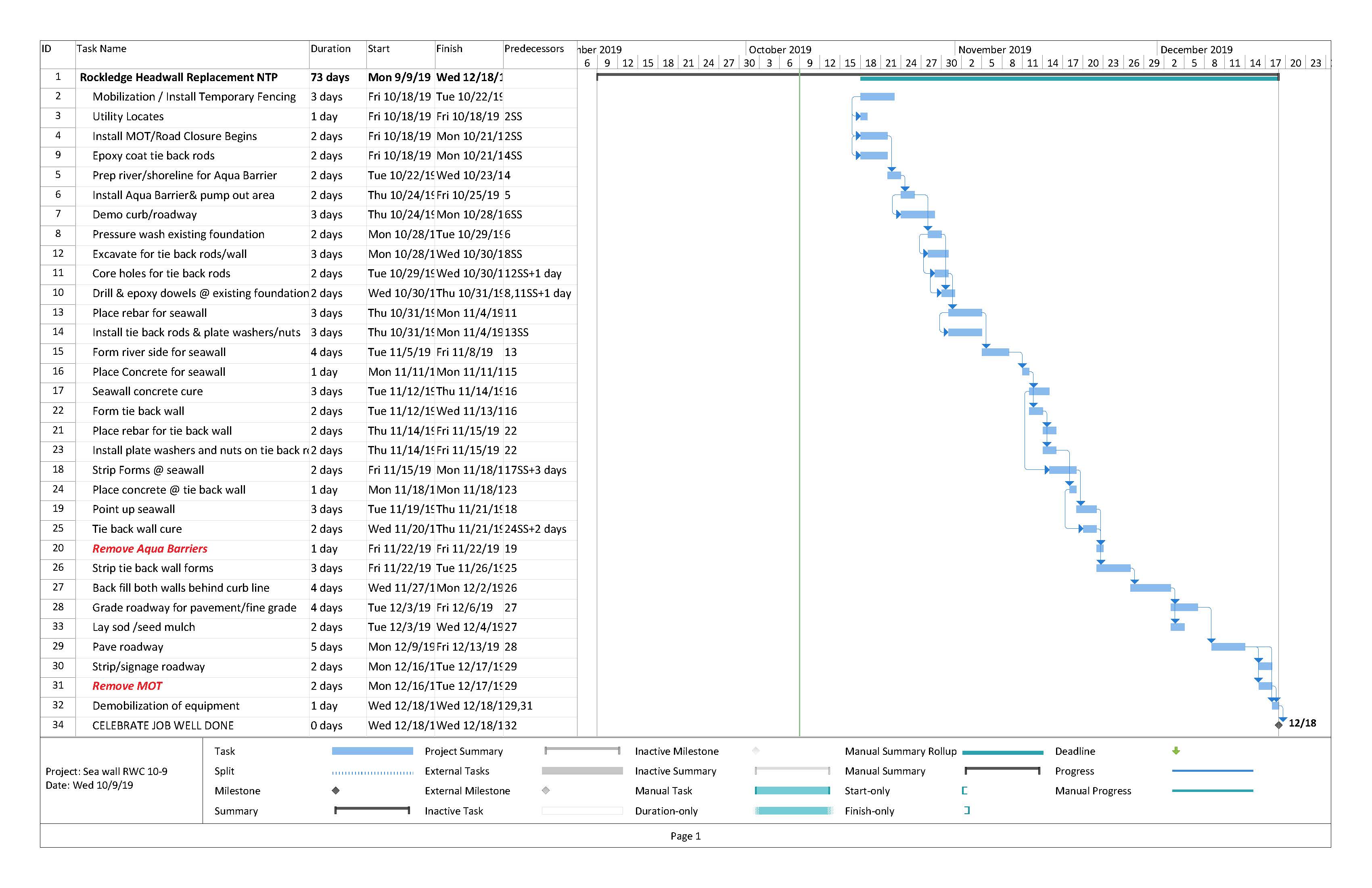Select the Remove Aqua Barriers task
The height and width of the screenshot is (888, 1372).
tap(150, 549)
